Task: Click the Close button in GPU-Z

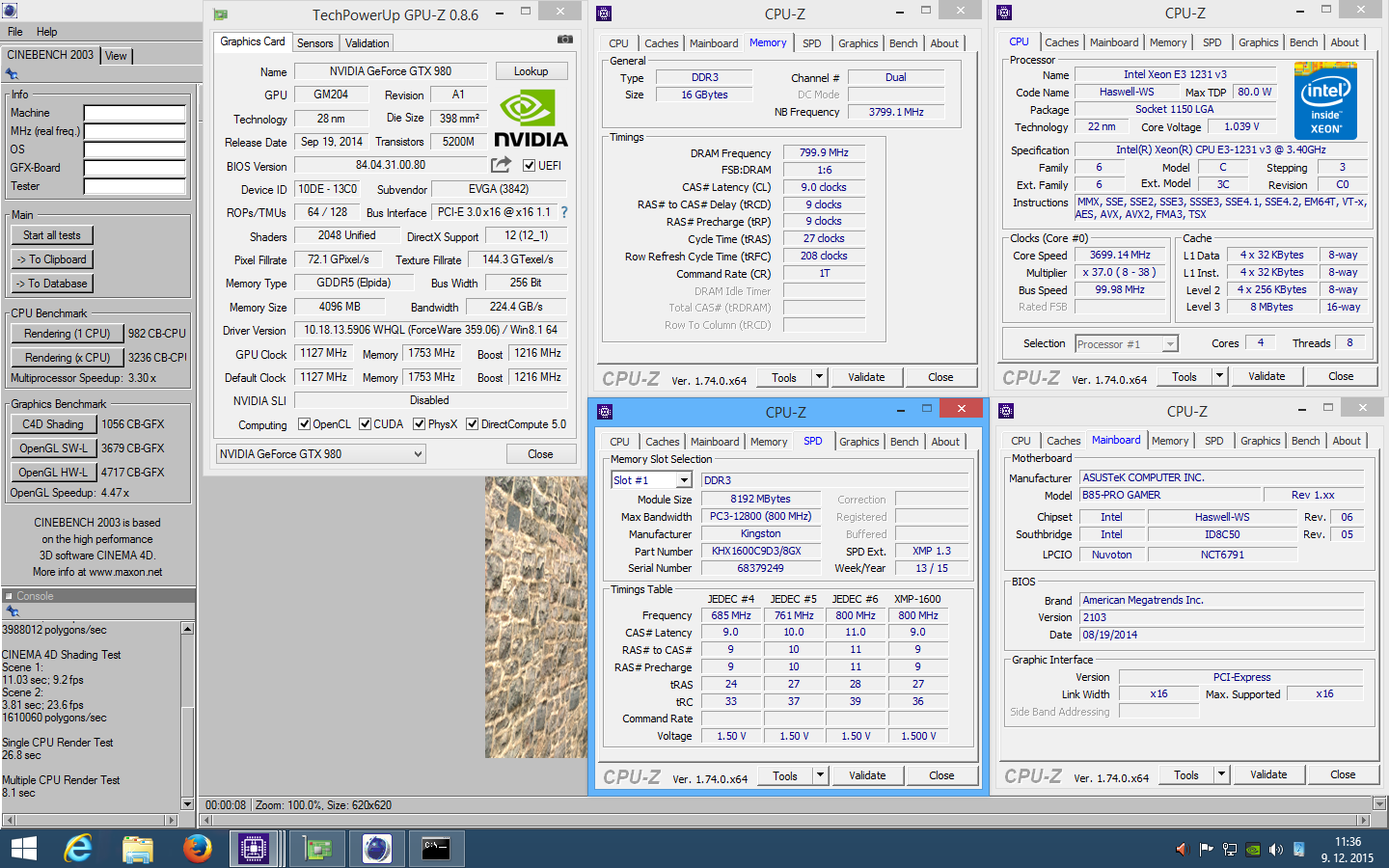Action: [540, 454]
